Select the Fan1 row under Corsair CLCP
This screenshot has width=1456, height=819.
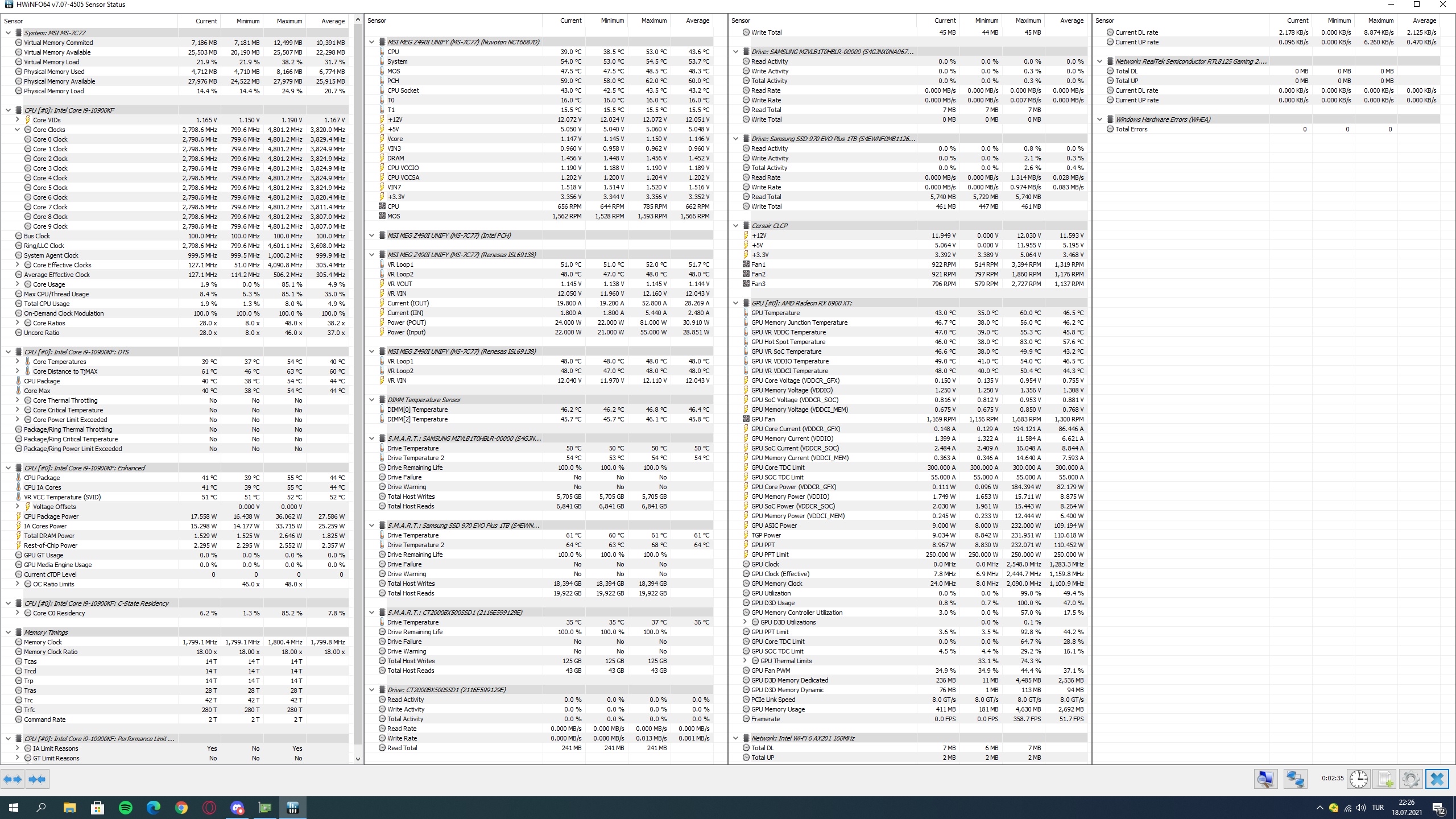click(908, 264)
